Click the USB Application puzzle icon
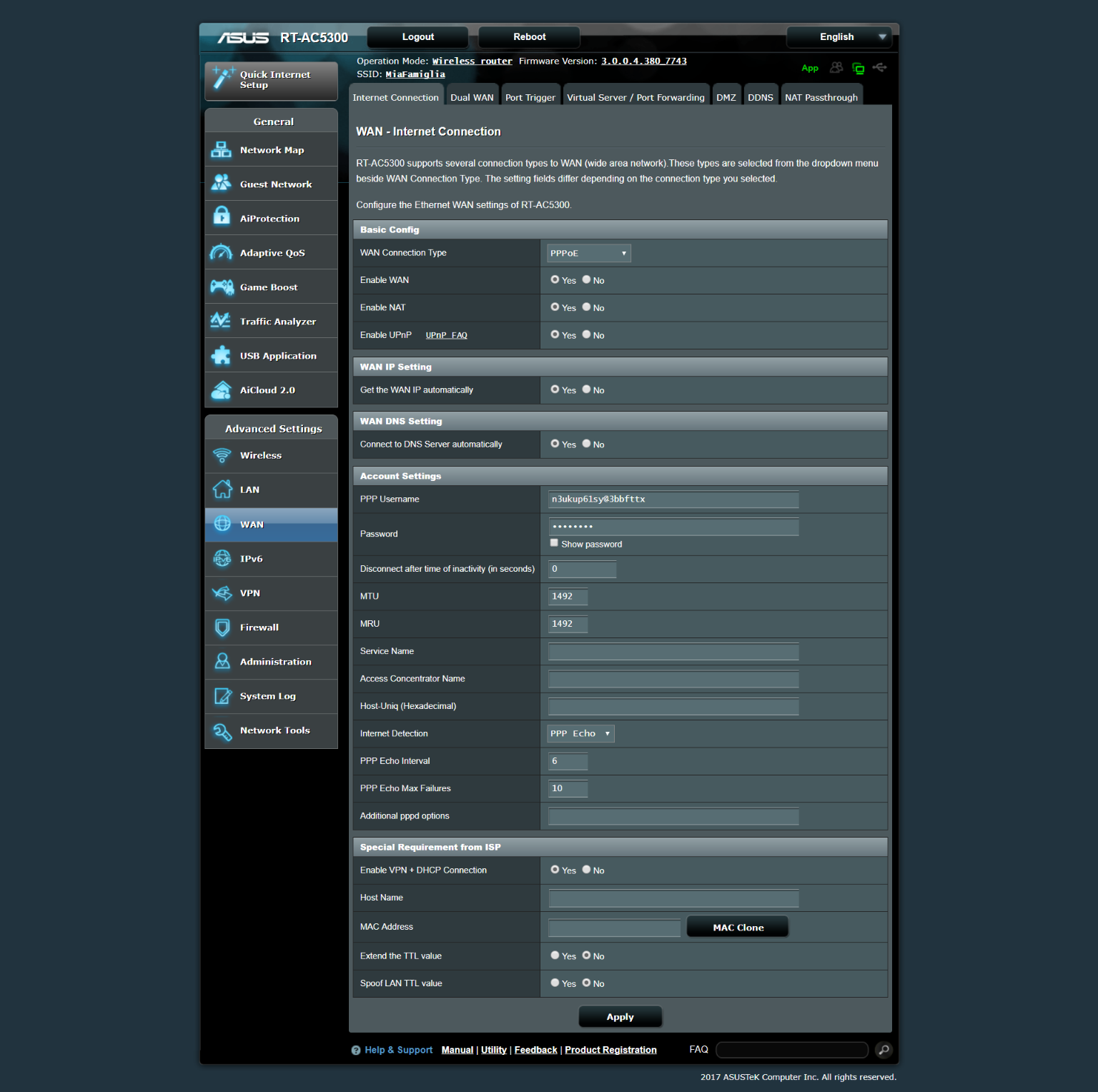Screen dimensions: 1098x1092 (x=222, y=355)
